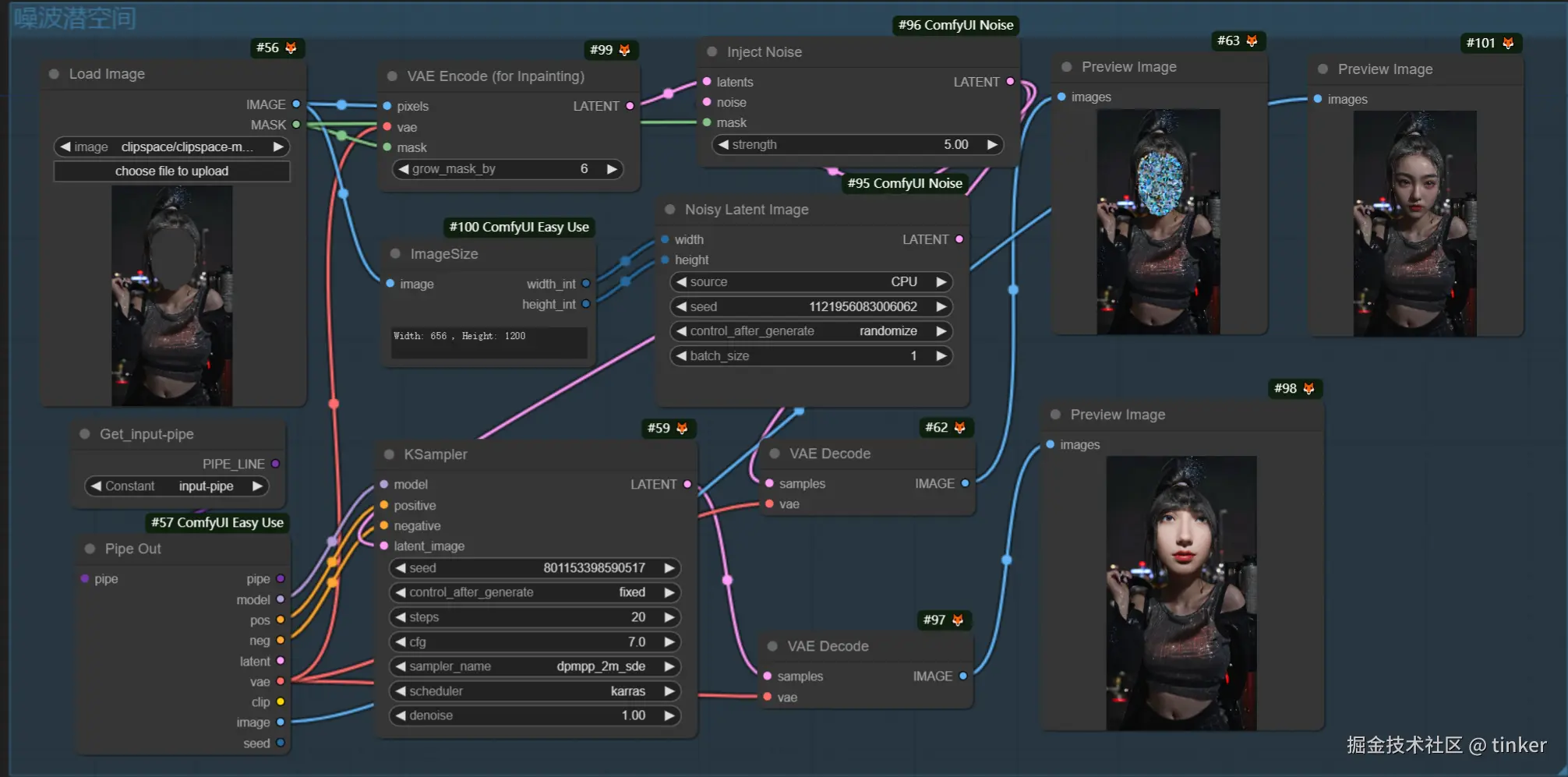Click the MASK output port on Load Image
This screenshot has height=777, width=1568.
point(296,125)
